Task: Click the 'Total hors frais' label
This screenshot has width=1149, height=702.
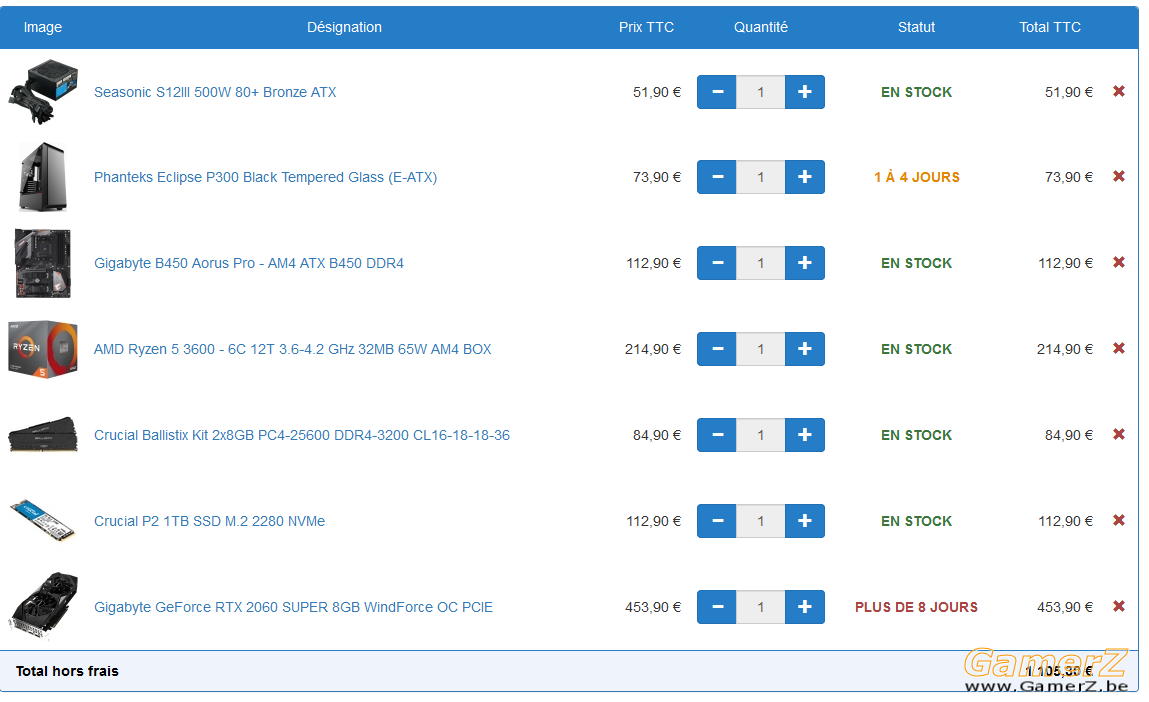Action: 67,671
